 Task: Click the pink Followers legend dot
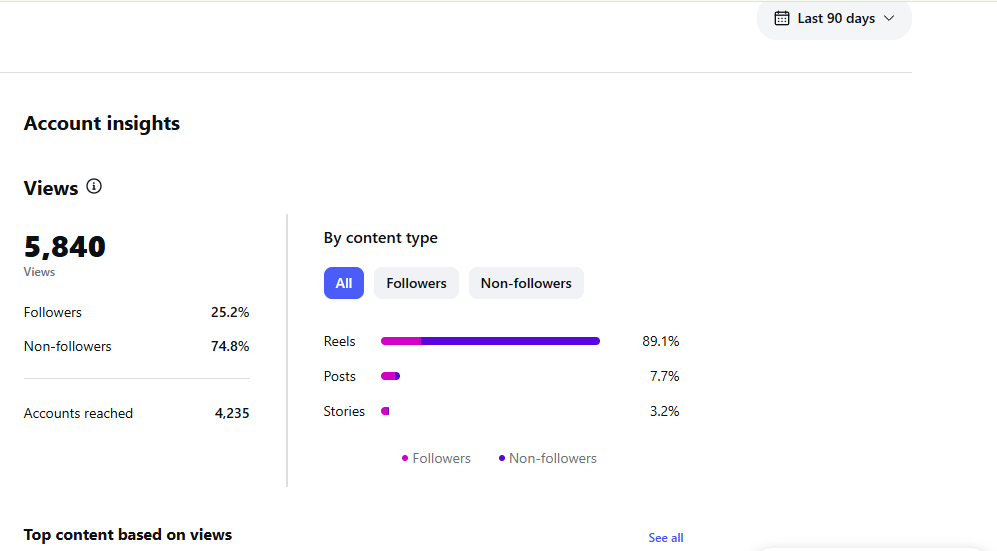pyautogui.click(x=405, y=458)
